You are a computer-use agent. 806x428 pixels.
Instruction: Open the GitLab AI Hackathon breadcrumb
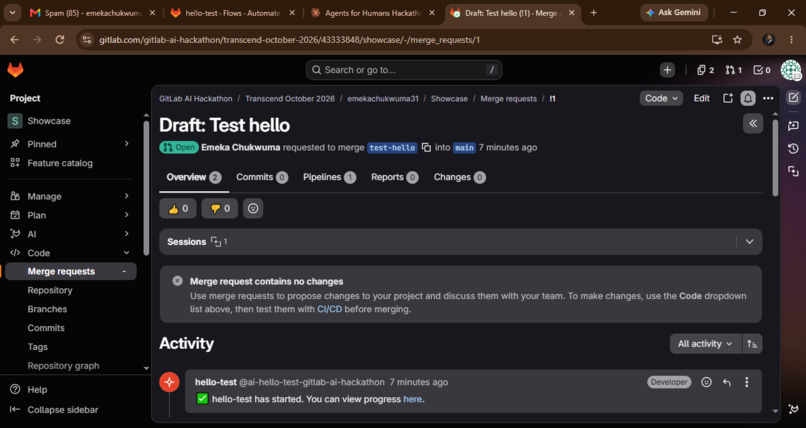[x=195, y=99]
